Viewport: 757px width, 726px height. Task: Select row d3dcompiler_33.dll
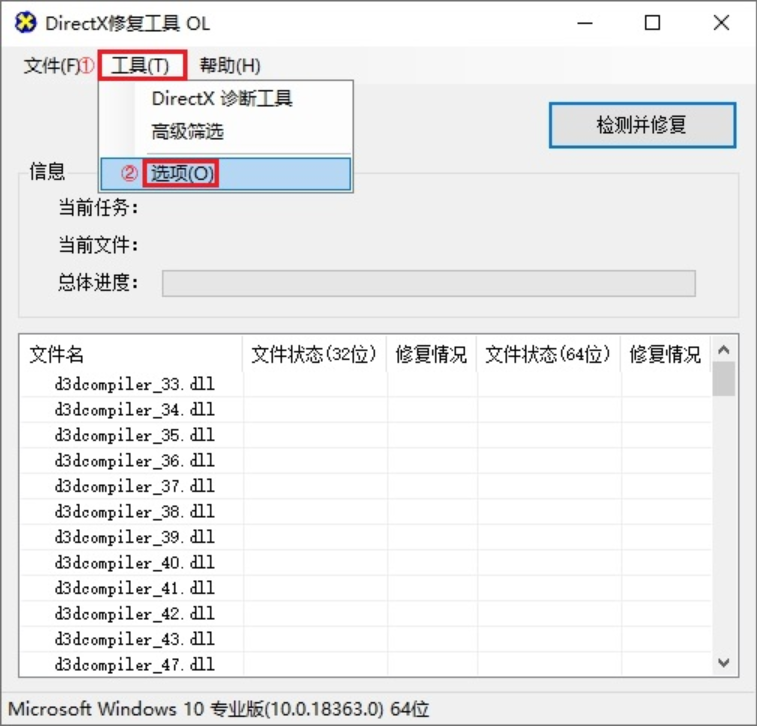point(366,384)
